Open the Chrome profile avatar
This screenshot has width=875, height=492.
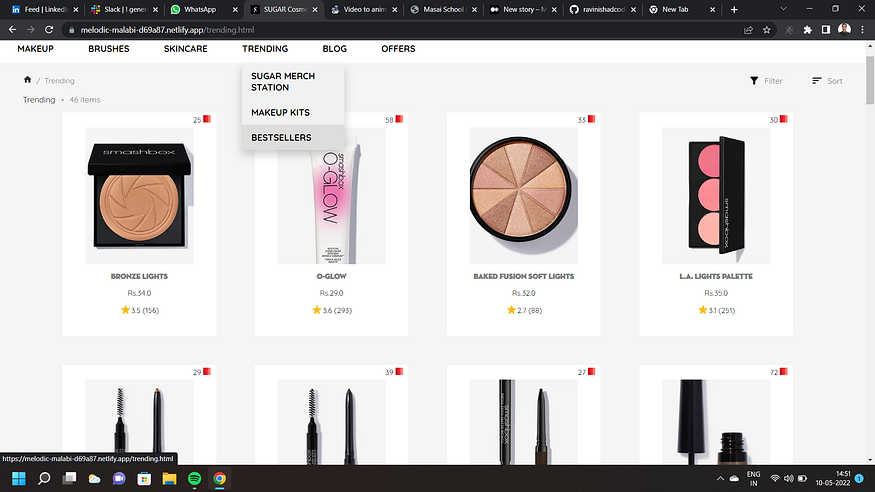[x=844, y=30]
